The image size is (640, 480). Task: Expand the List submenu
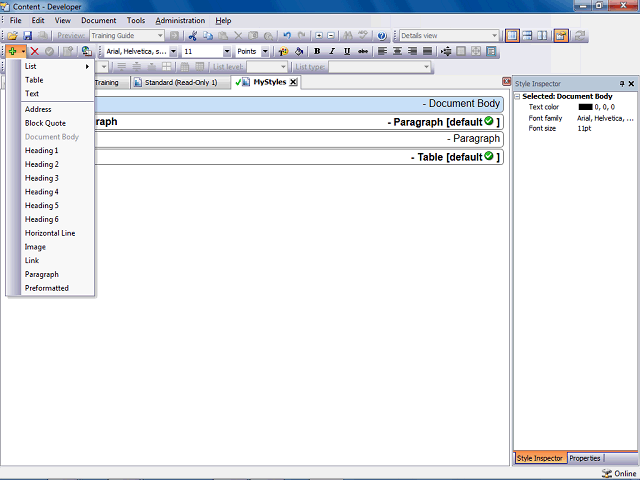[58, 66]
